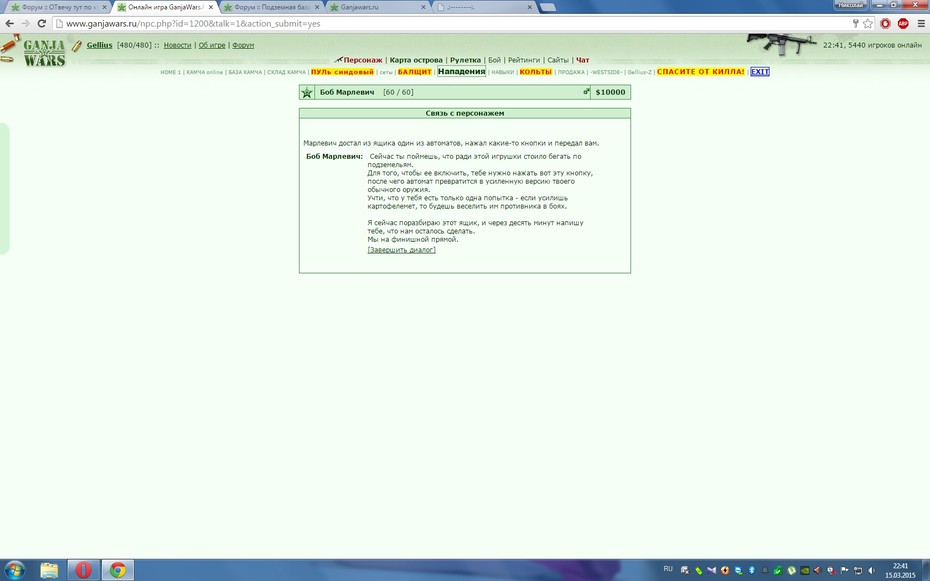Click the Ganja Wars logo
The width and height of the screenshot is (930, 581).
click(44, 52)
